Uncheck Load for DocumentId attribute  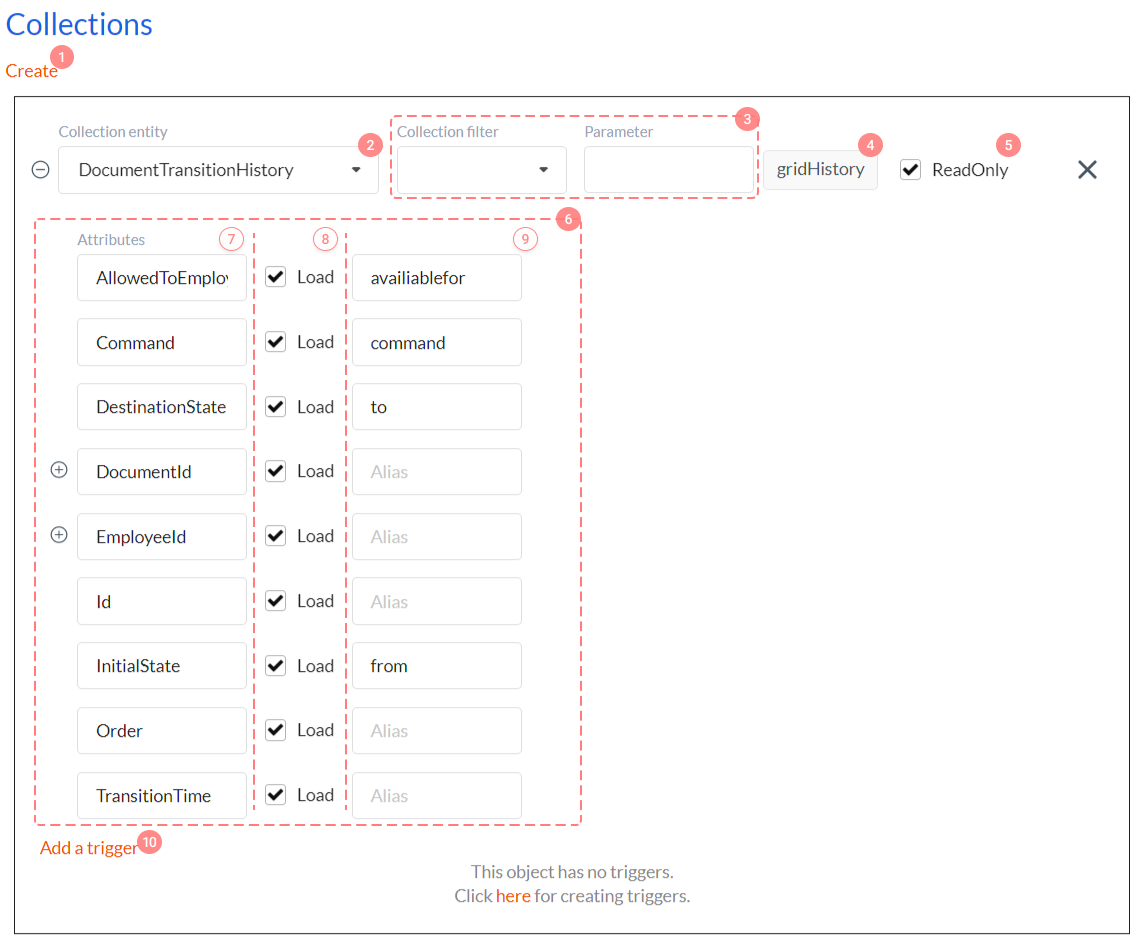276,471
